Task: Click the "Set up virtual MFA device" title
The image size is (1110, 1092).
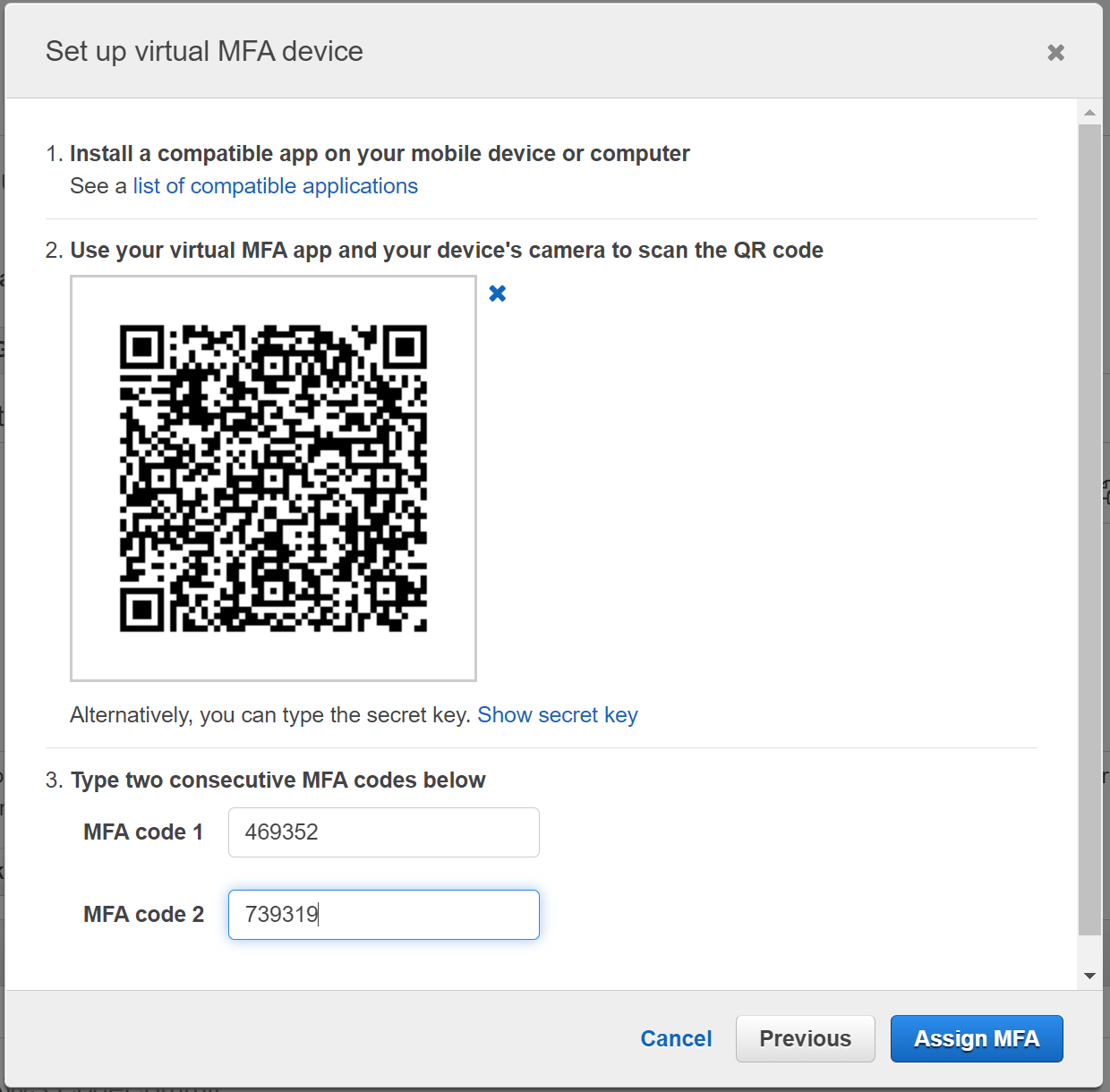Action: tap(204, 52)
